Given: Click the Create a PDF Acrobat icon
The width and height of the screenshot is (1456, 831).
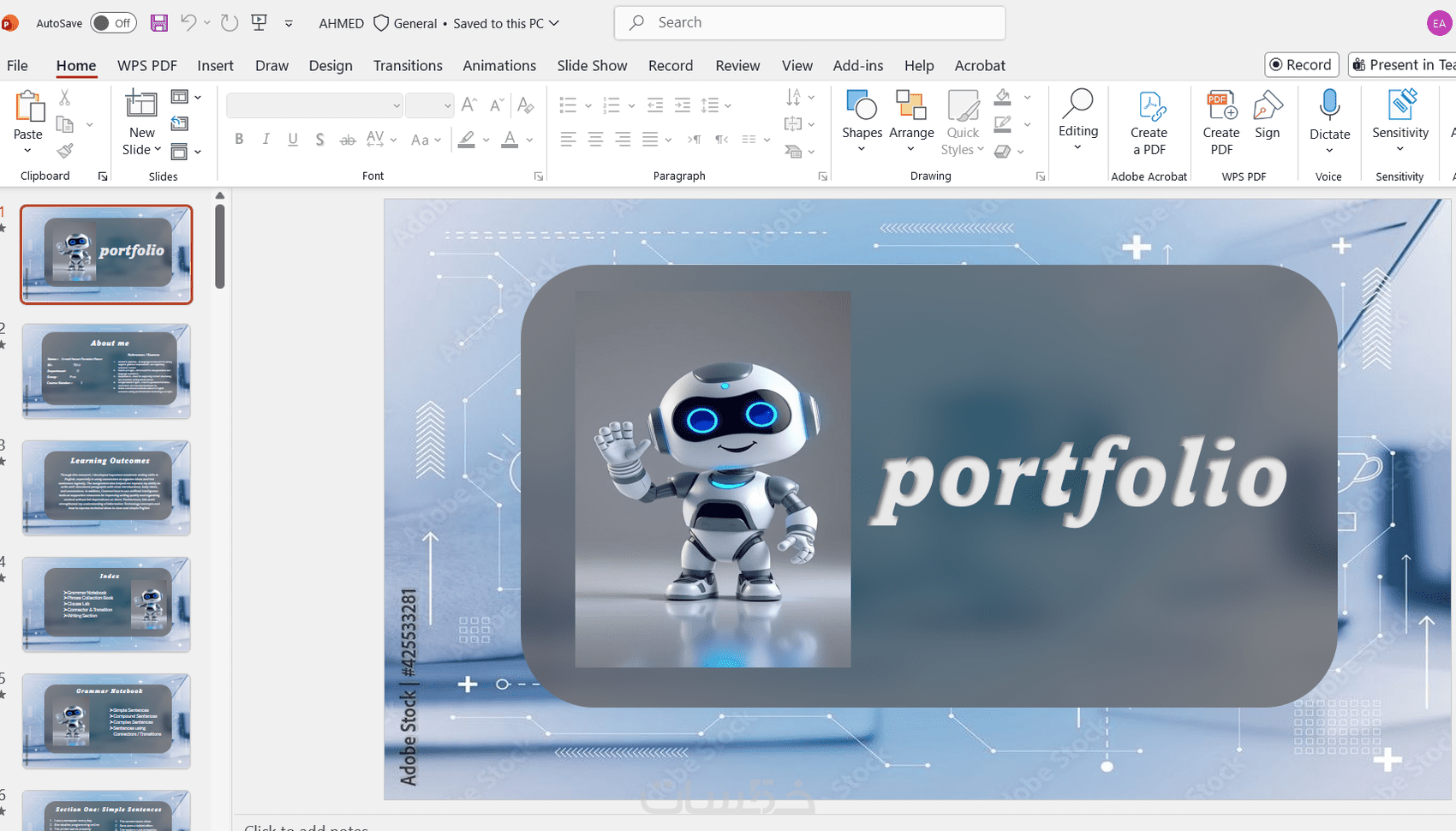Looking at the screenshot, I should tap(1149, 106).
